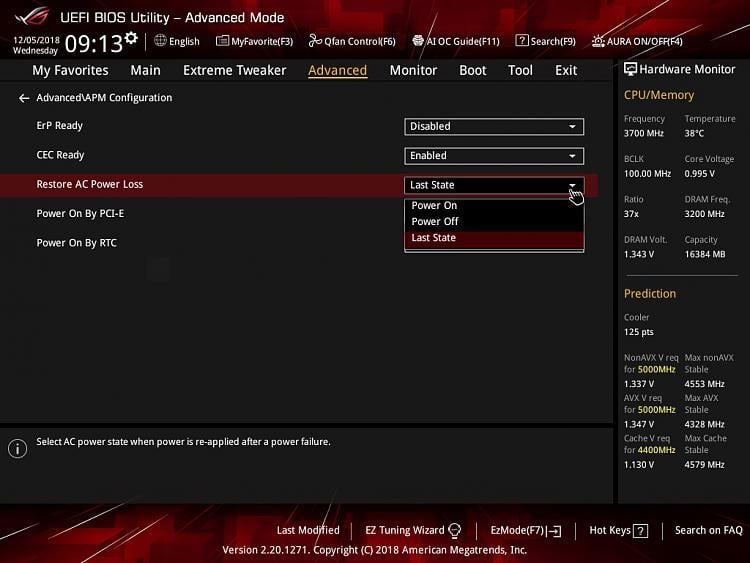Click the info icon beside the help text
This screenshot has width=750, height=563.
(x=17, y=449)
